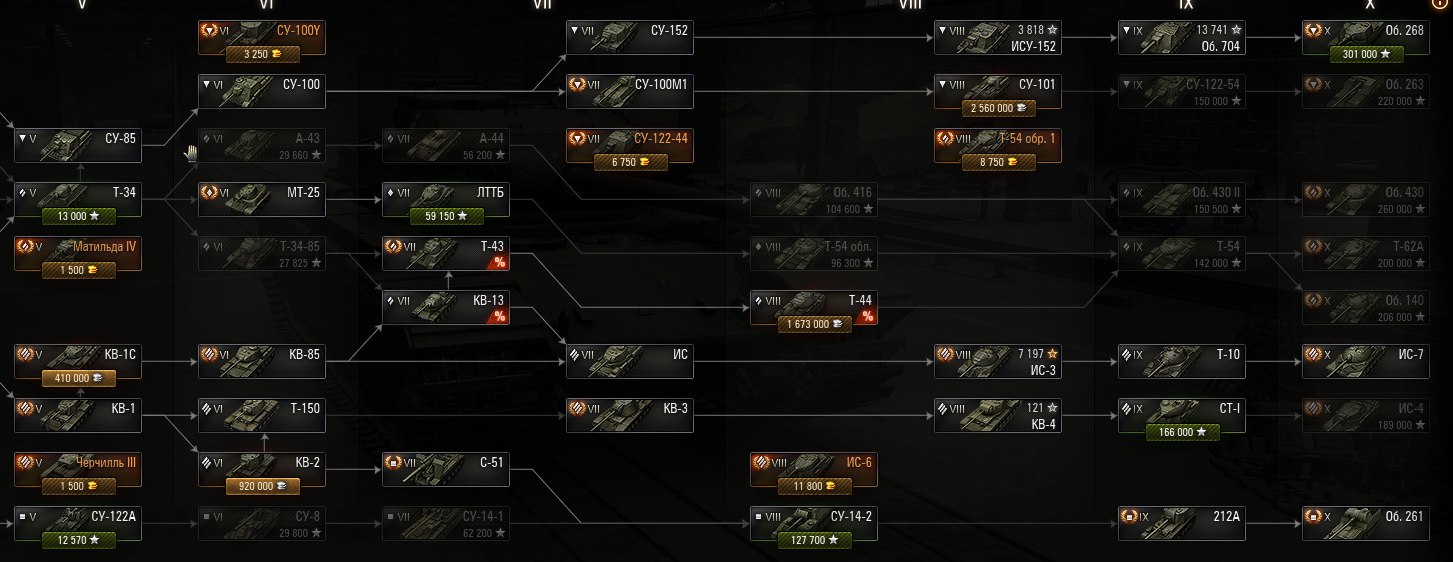
Task: Click the СТ-I research cost 166 000
Action: 1182,432
